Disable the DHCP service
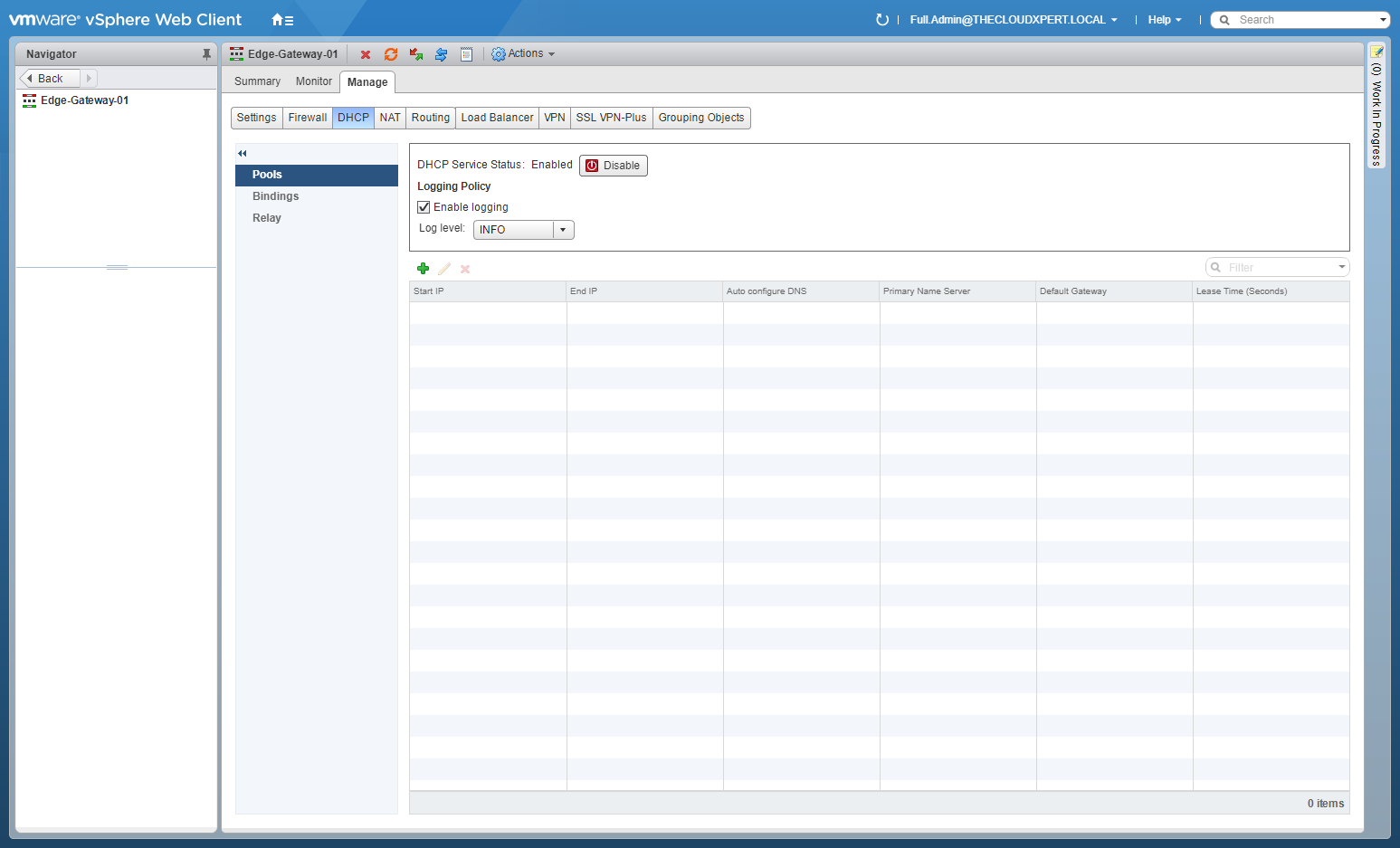This screenshot has height=848, width=1400. (x=614, y=166)
